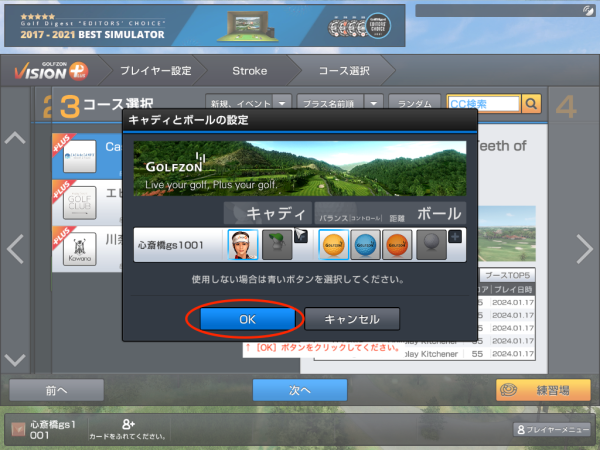Go to プレイヤー設定 step
Image resolution: width=600 pixels, height=450 pixels.
click(156, 71)
